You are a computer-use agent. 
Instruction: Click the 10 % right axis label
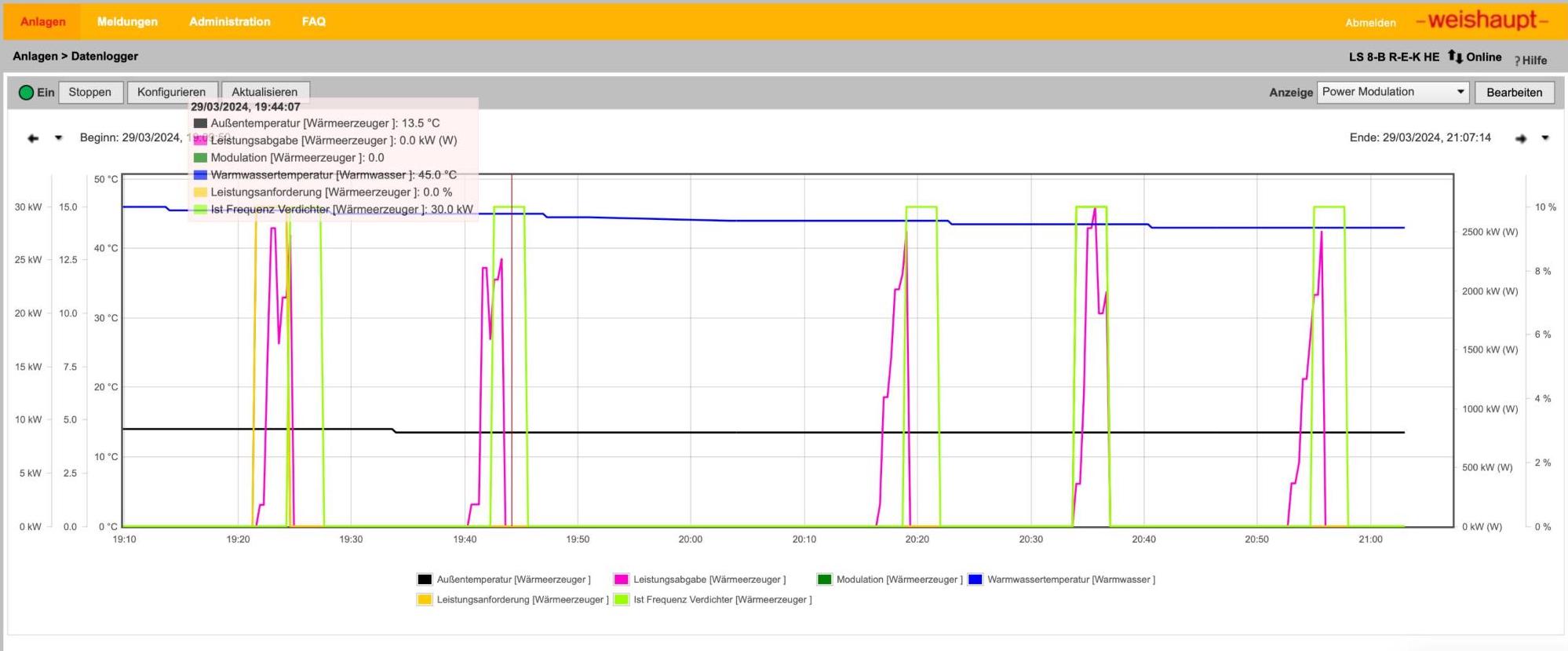[1545, 207]
